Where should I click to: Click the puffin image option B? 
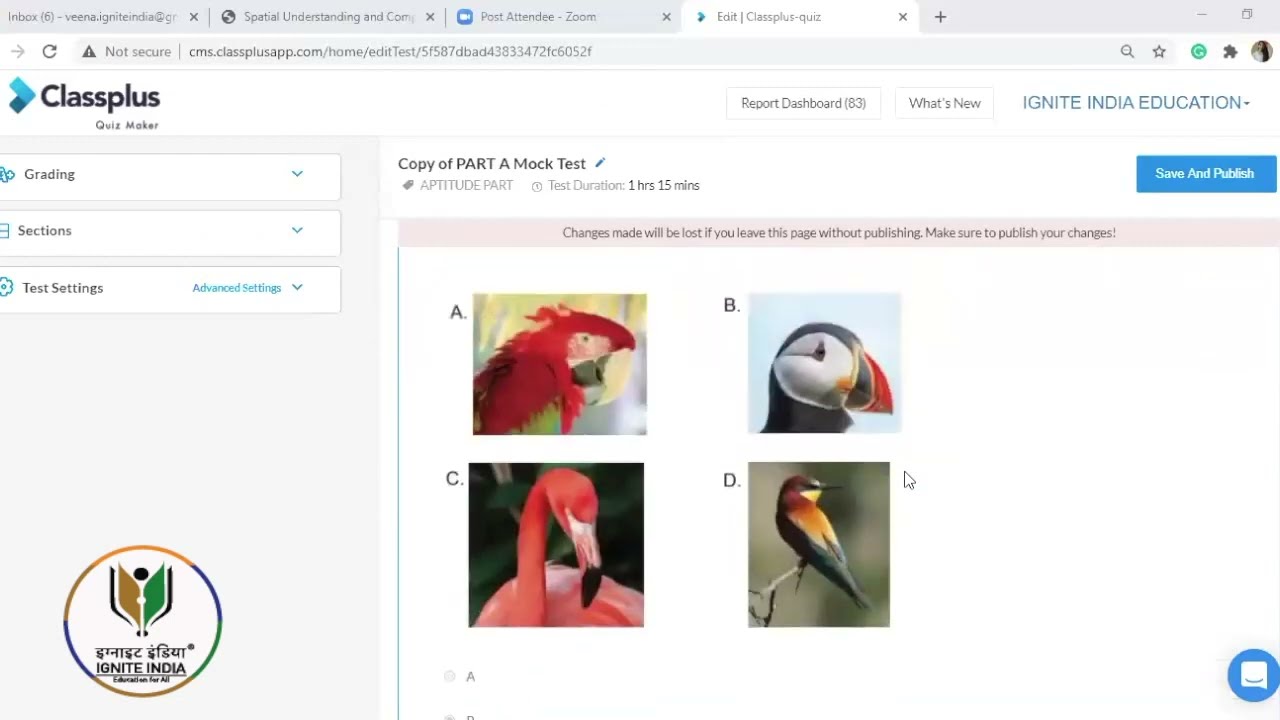[825, 363]
